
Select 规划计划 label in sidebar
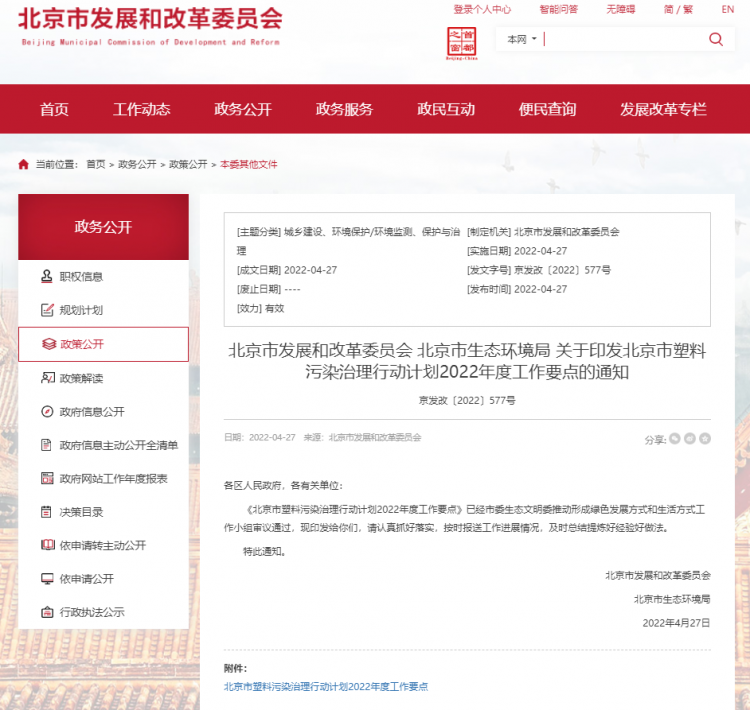click(81, 310)
